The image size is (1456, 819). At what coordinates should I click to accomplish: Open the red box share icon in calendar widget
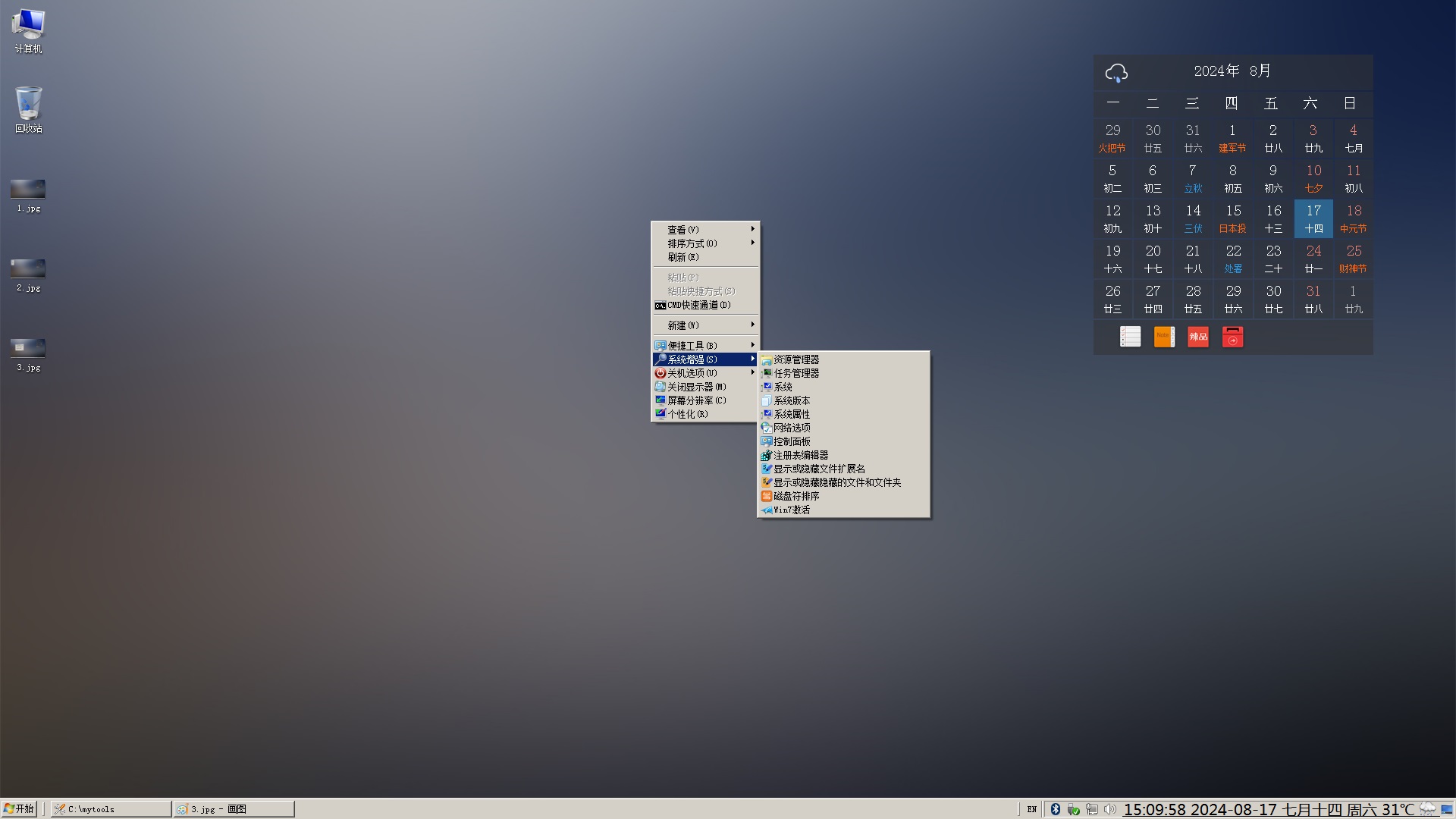click(x=1232, y=337)
